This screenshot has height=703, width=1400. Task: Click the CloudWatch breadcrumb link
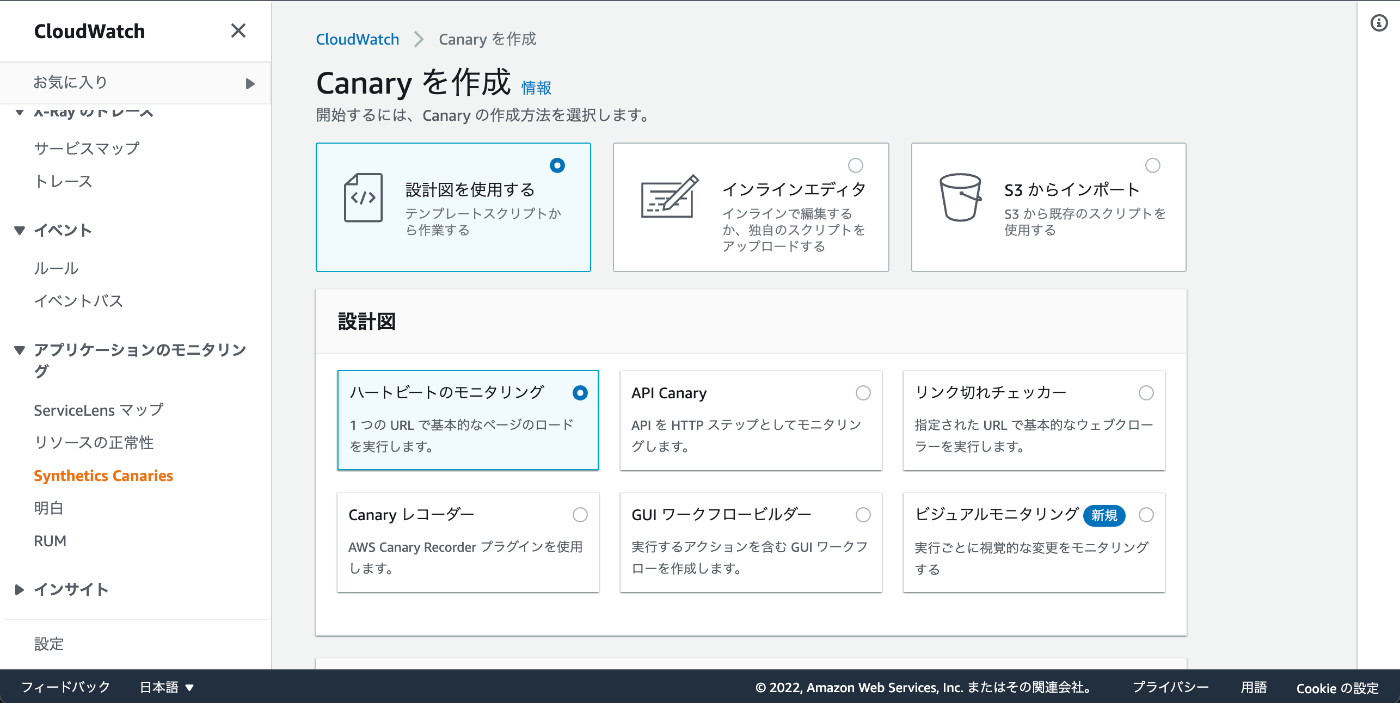pos(358,39)
